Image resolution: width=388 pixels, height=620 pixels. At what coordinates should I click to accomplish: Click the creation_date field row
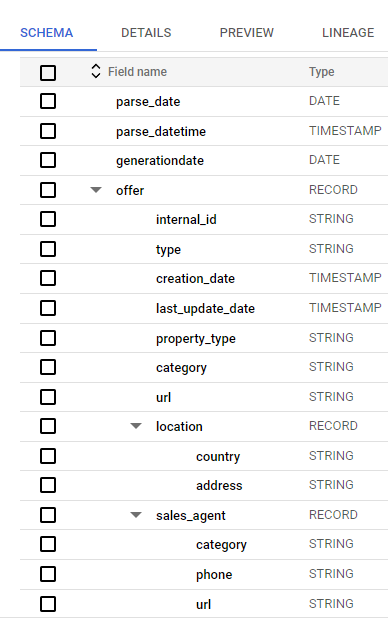[204, 278]
